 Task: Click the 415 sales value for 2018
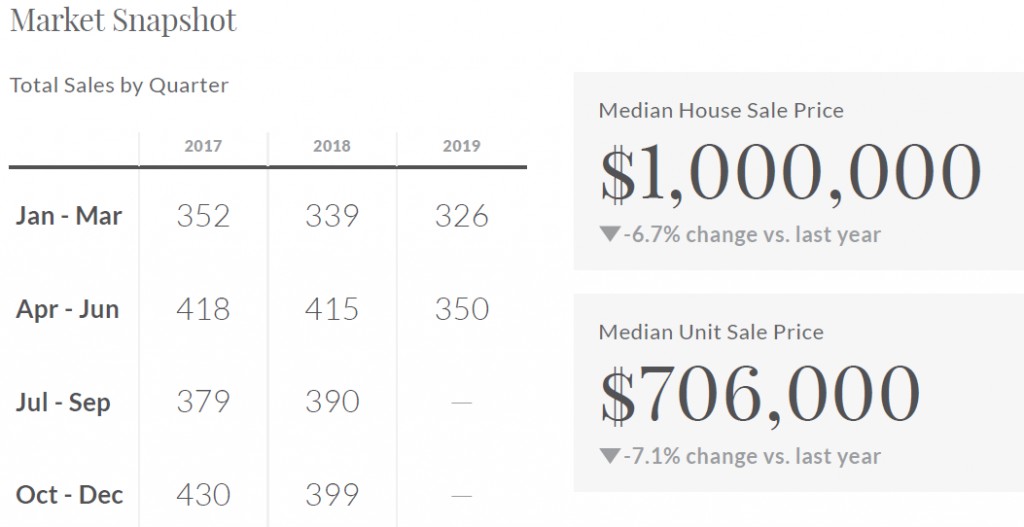tap(332, 309)
